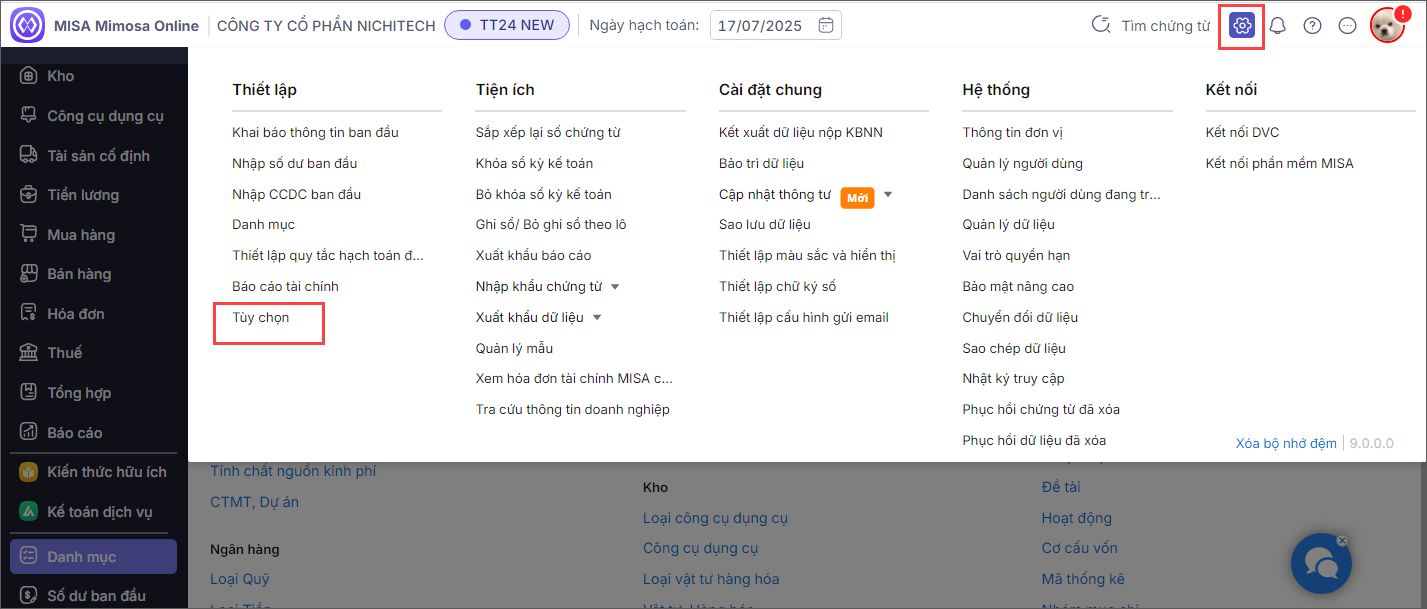Open Bán hàng sidebar icon
1427x609 pixels.
(29, 273)
